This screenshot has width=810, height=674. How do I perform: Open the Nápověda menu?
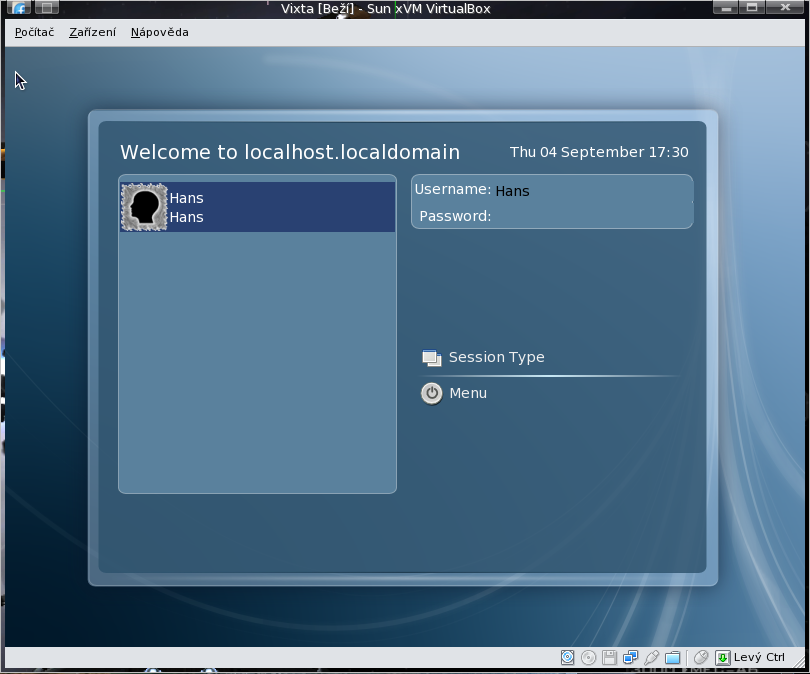pyautogui.click(x=160, y=32)
